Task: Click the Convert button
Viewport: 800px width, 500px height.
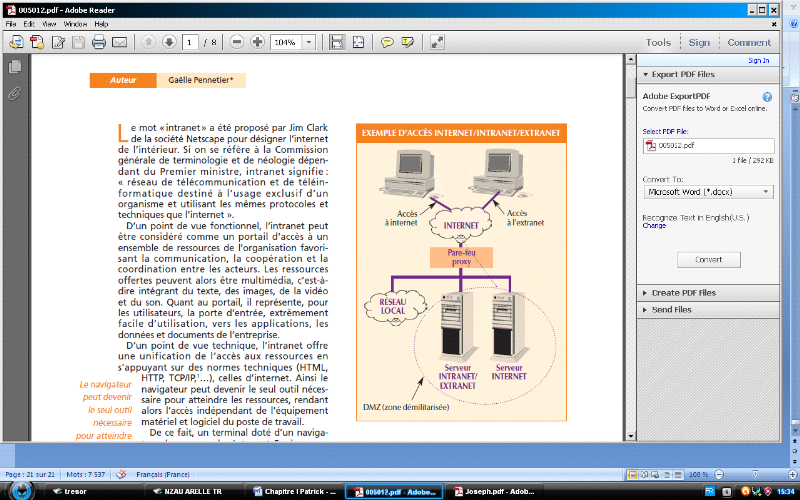Action: (708, 259)
